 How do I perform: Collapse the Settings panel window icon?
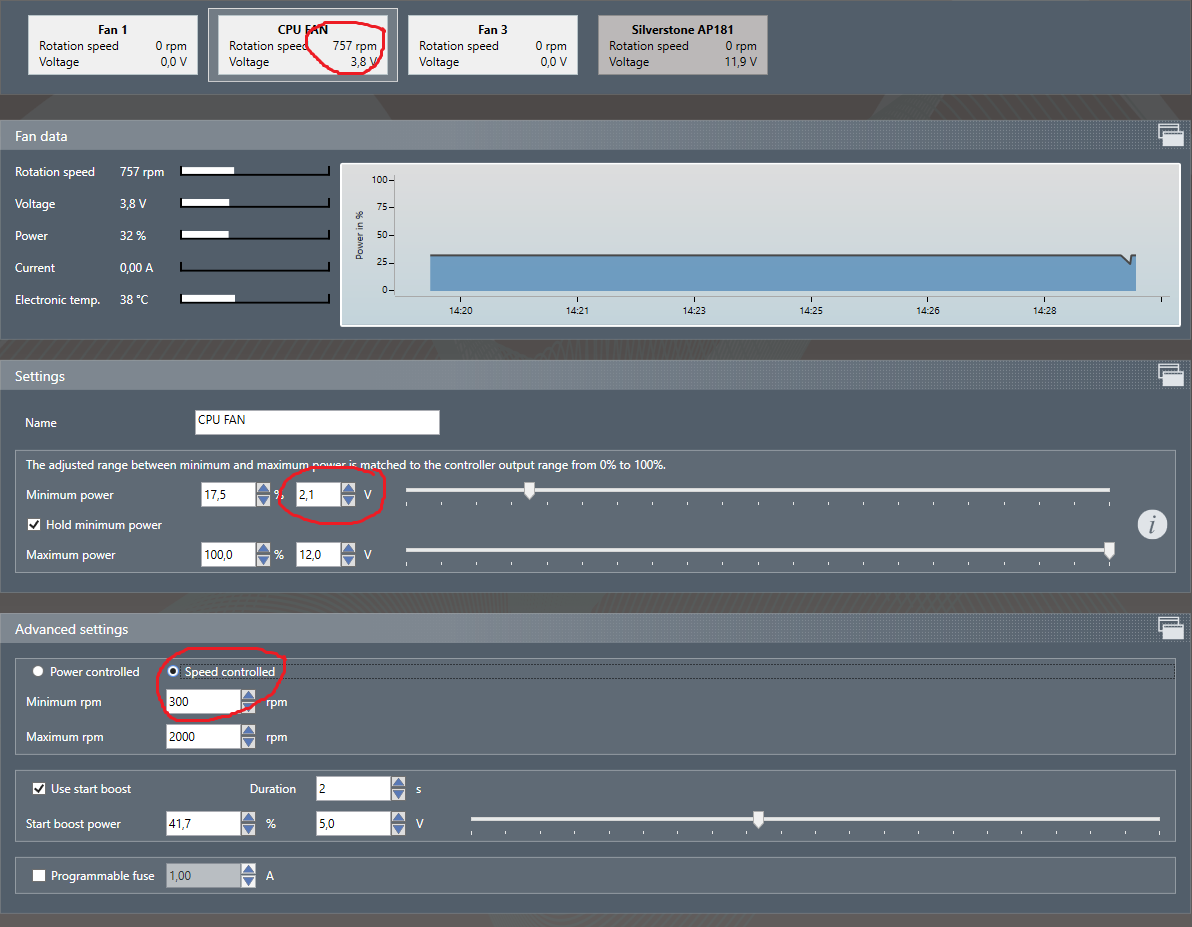pos(1169,374)
